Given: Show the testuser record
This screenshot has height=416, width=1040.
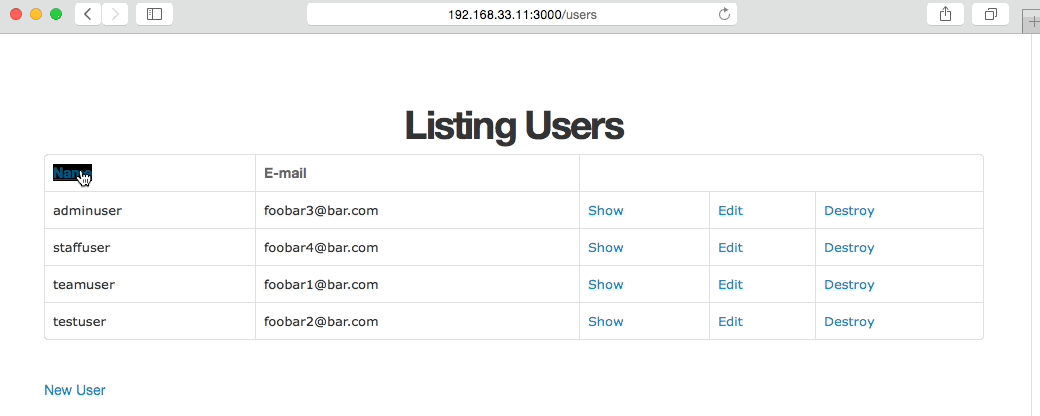Looking at the screenshot, I should (x=606, y=322).
